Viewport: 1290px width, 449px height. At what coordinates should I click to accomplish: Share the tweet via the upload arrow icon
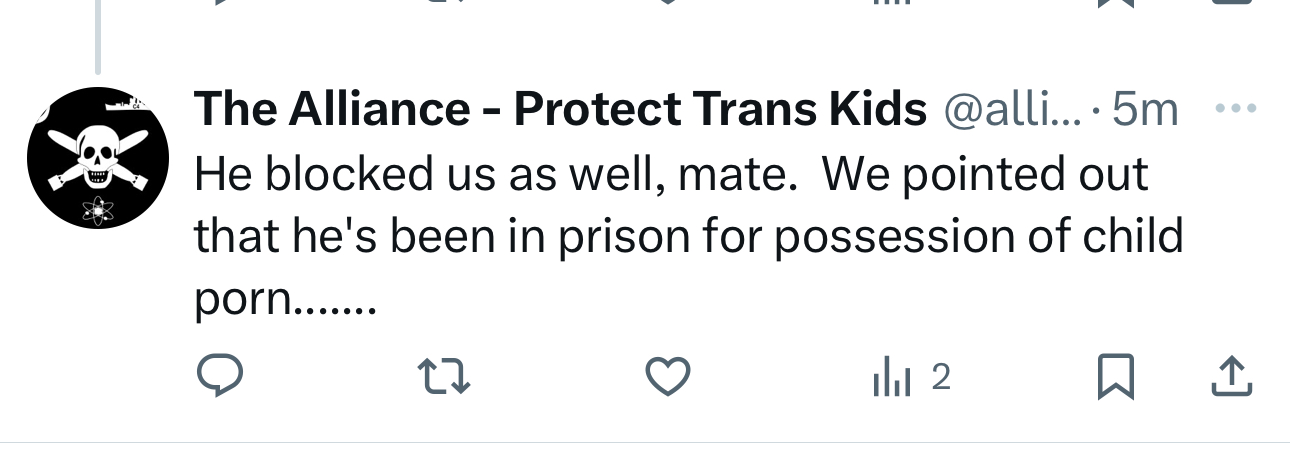tap(1232, 376)
